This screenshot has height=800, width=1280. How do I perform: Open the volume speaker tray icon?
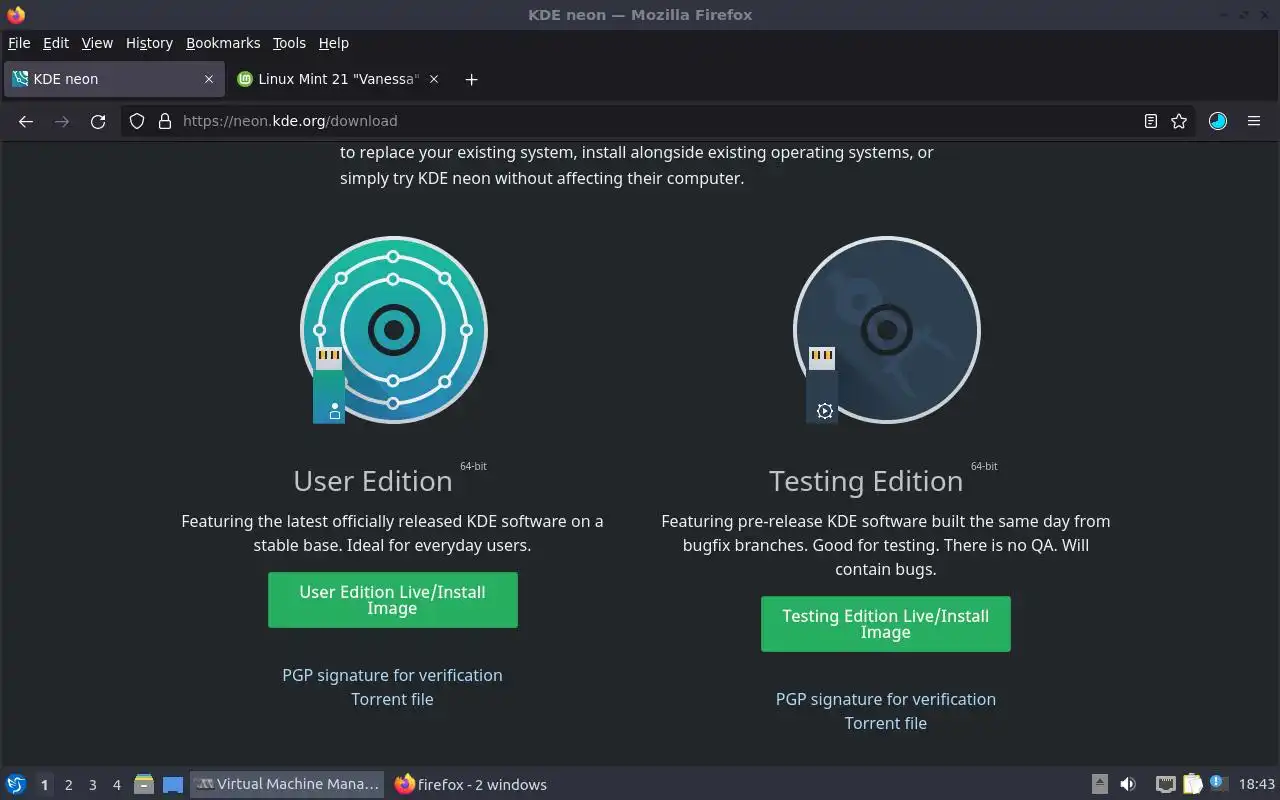[x=1128, y=784]
